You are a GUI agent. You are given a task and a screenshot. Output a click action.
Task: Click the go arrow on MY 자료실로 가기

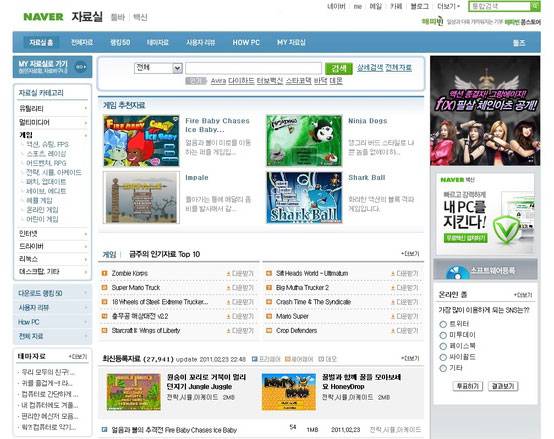pyautogui.click(x=81, y=67)
